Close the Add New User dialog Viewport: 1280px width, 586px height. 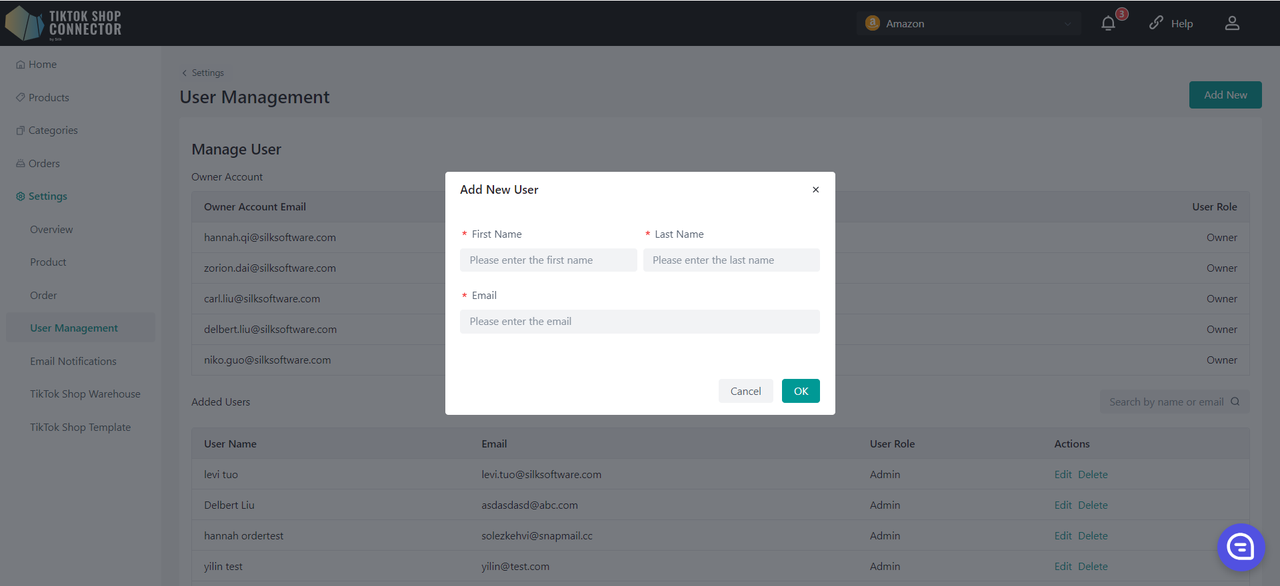pyautogui.click(x=815, y=190)
